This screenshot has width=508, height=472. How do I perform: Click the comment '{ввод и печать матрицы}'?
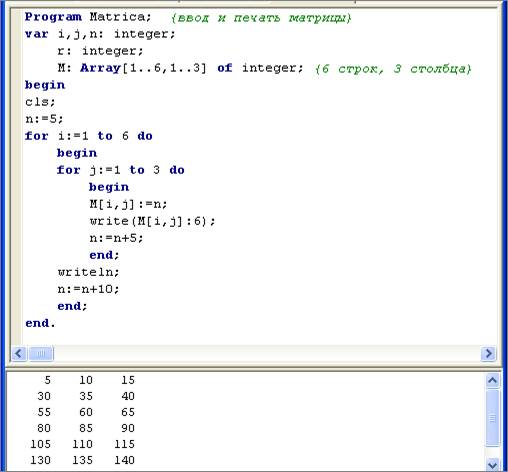coord(261,18)
